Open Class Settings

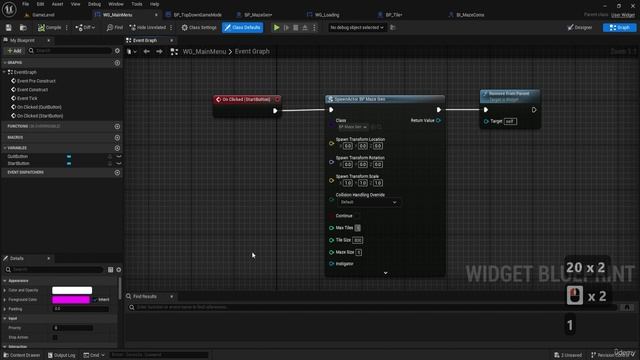[x=199, y=27]
